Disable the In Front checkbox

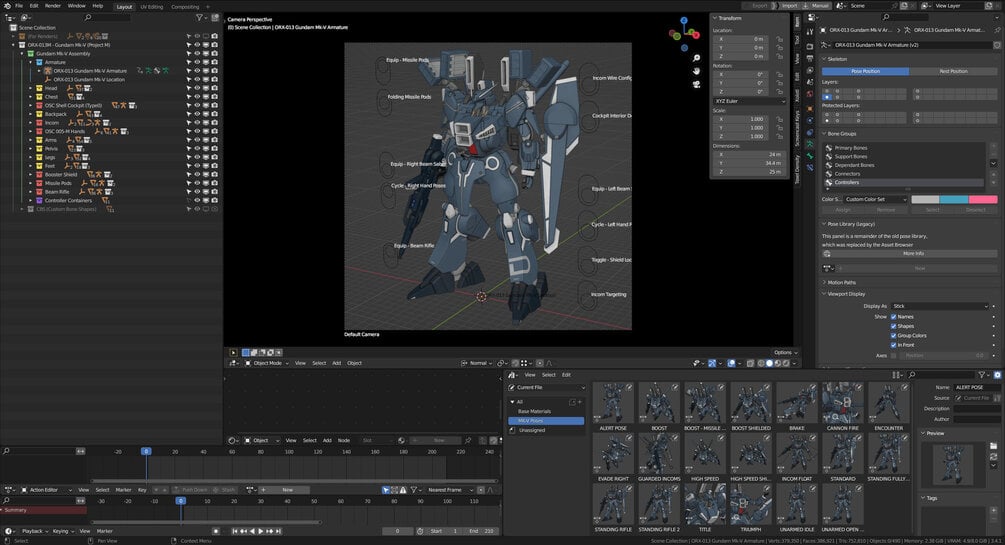coord(894,344)
